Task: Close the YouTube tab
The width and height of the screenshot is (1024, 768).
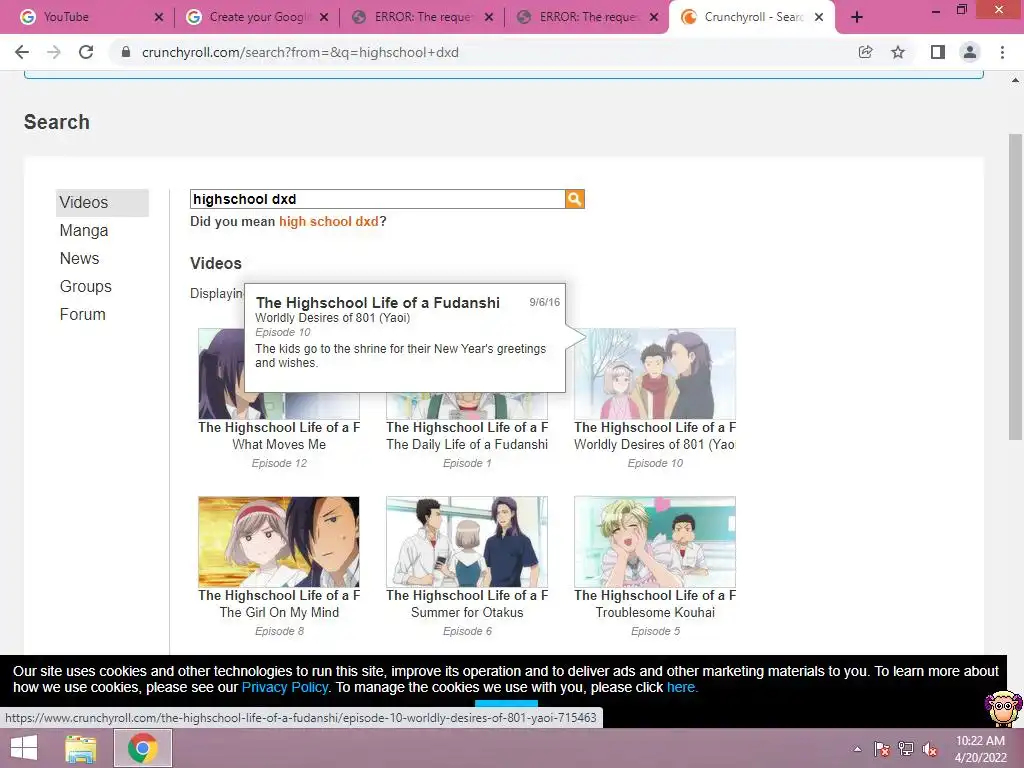Action: 159,17
